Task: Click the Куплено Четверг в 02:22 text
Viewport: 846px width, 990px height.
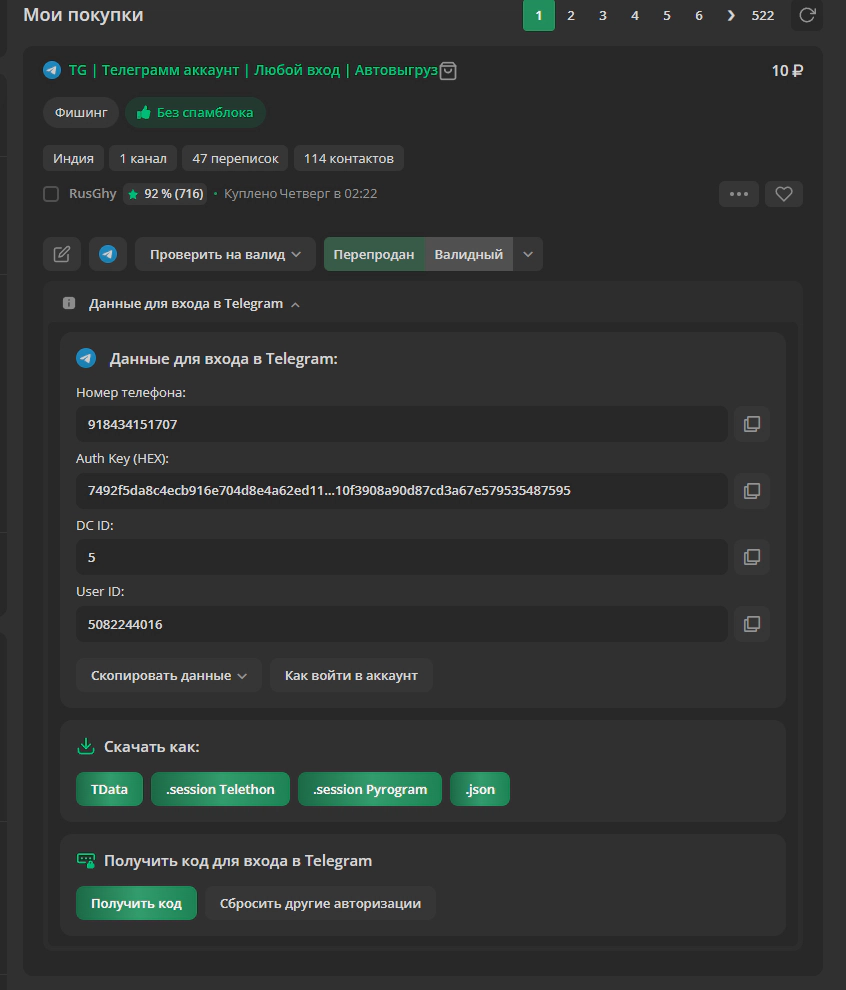Action: 301,194
